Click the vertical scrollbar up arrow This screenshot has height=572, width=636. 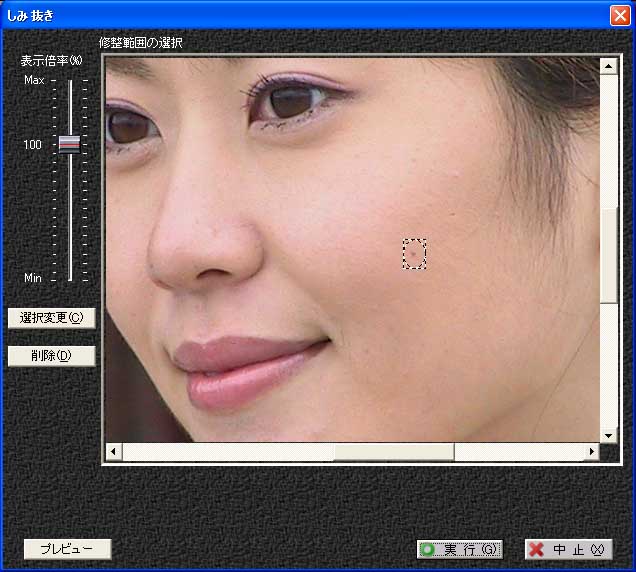[x=608, y=66]
